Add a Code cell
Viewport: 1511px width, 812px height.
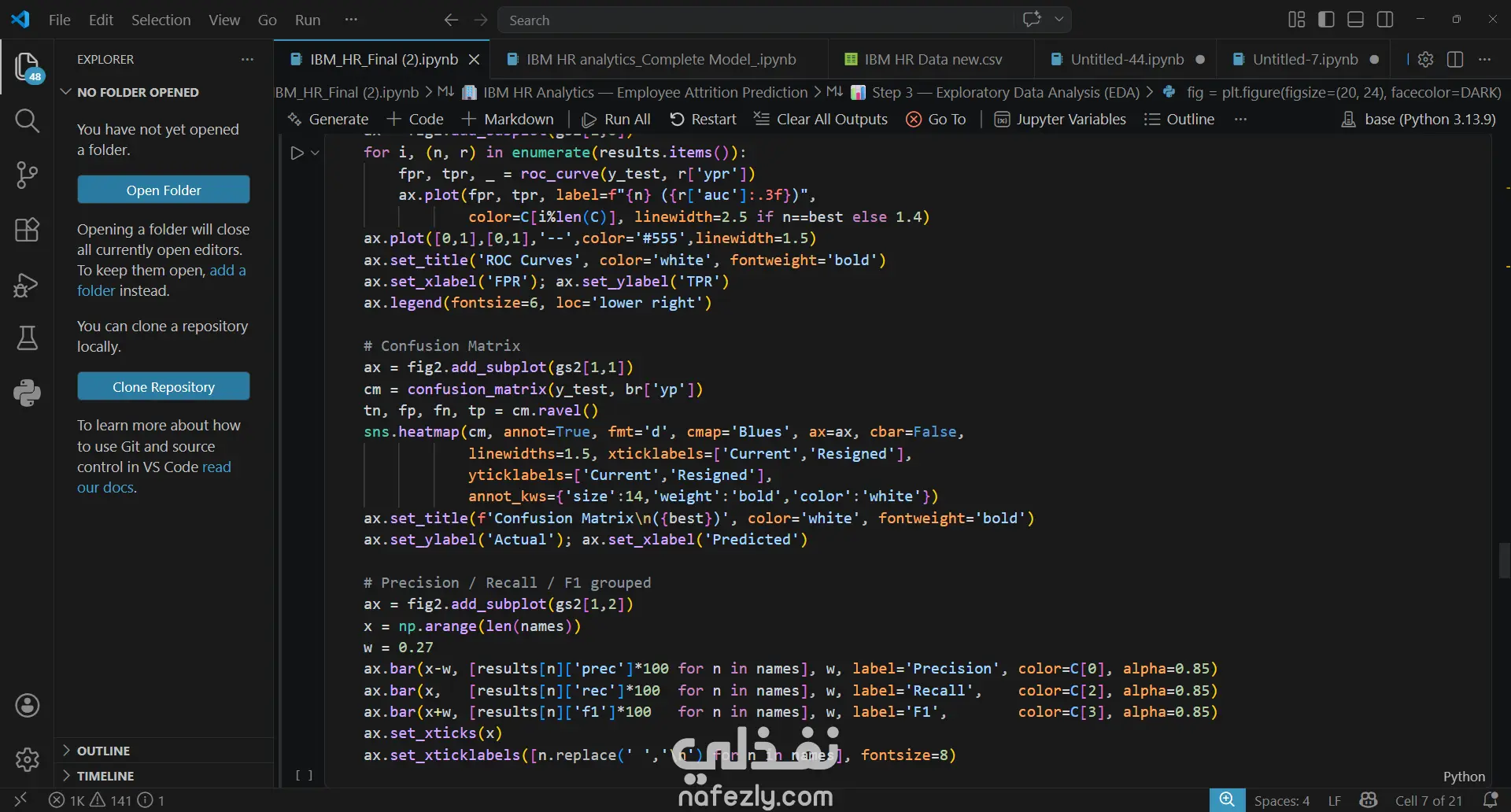tap(416, 120)
